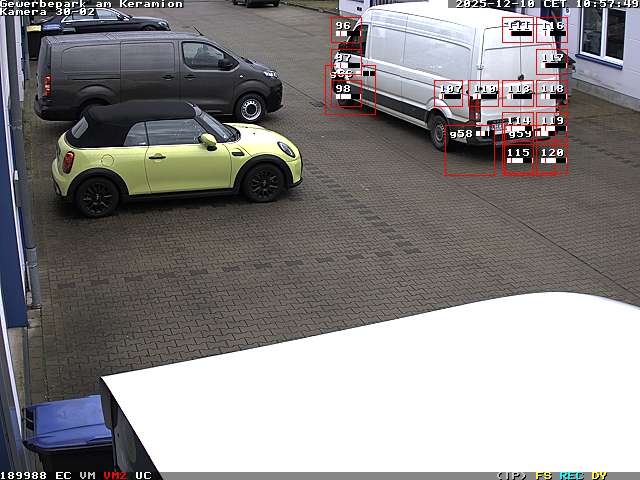The image size is (640, 480).
Task: Click the detection box labeled 113
Action: pyautogui.click(x=518, y=93)
